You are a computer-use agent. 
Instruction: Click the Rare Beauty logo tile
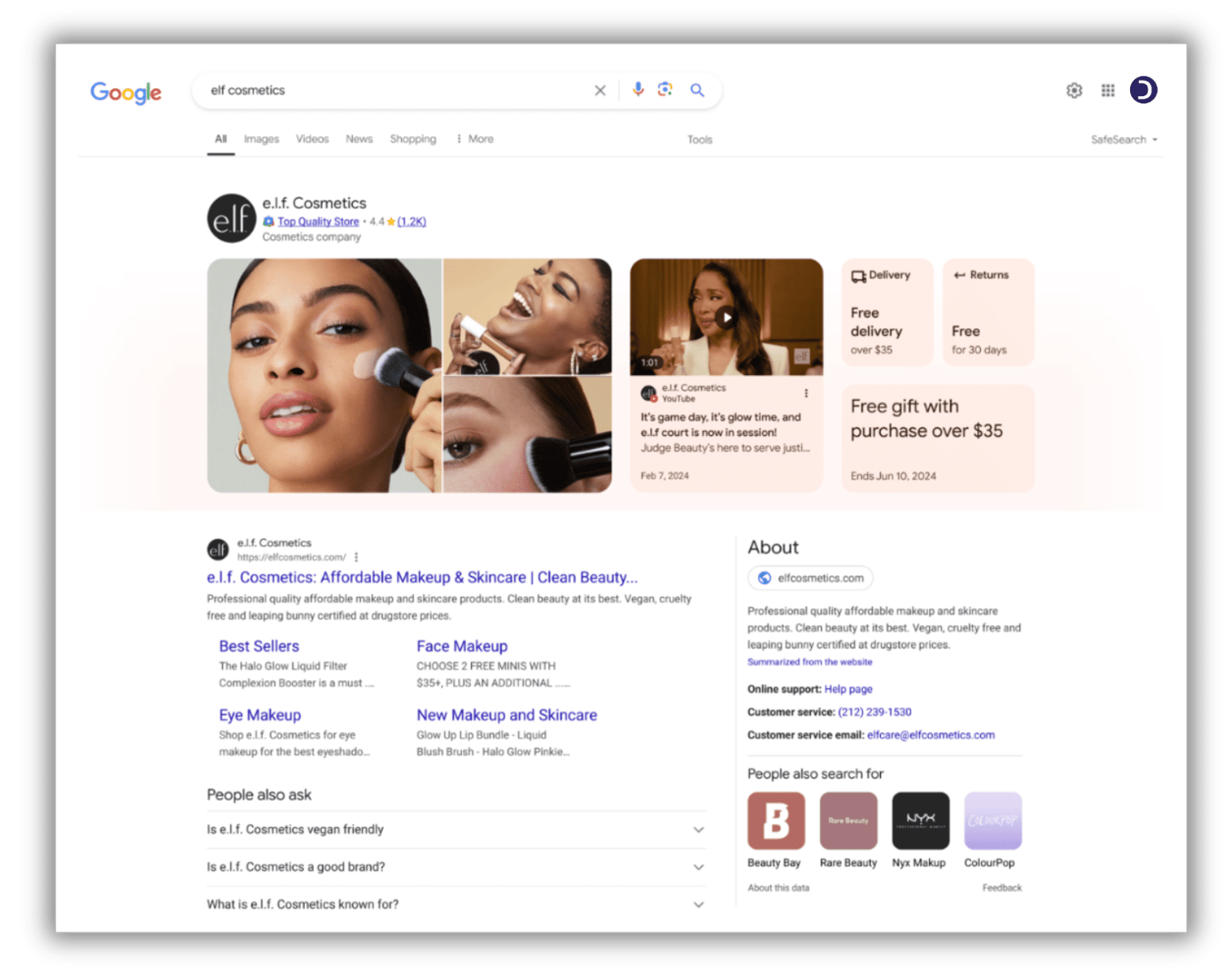click(x=848, y=820)
